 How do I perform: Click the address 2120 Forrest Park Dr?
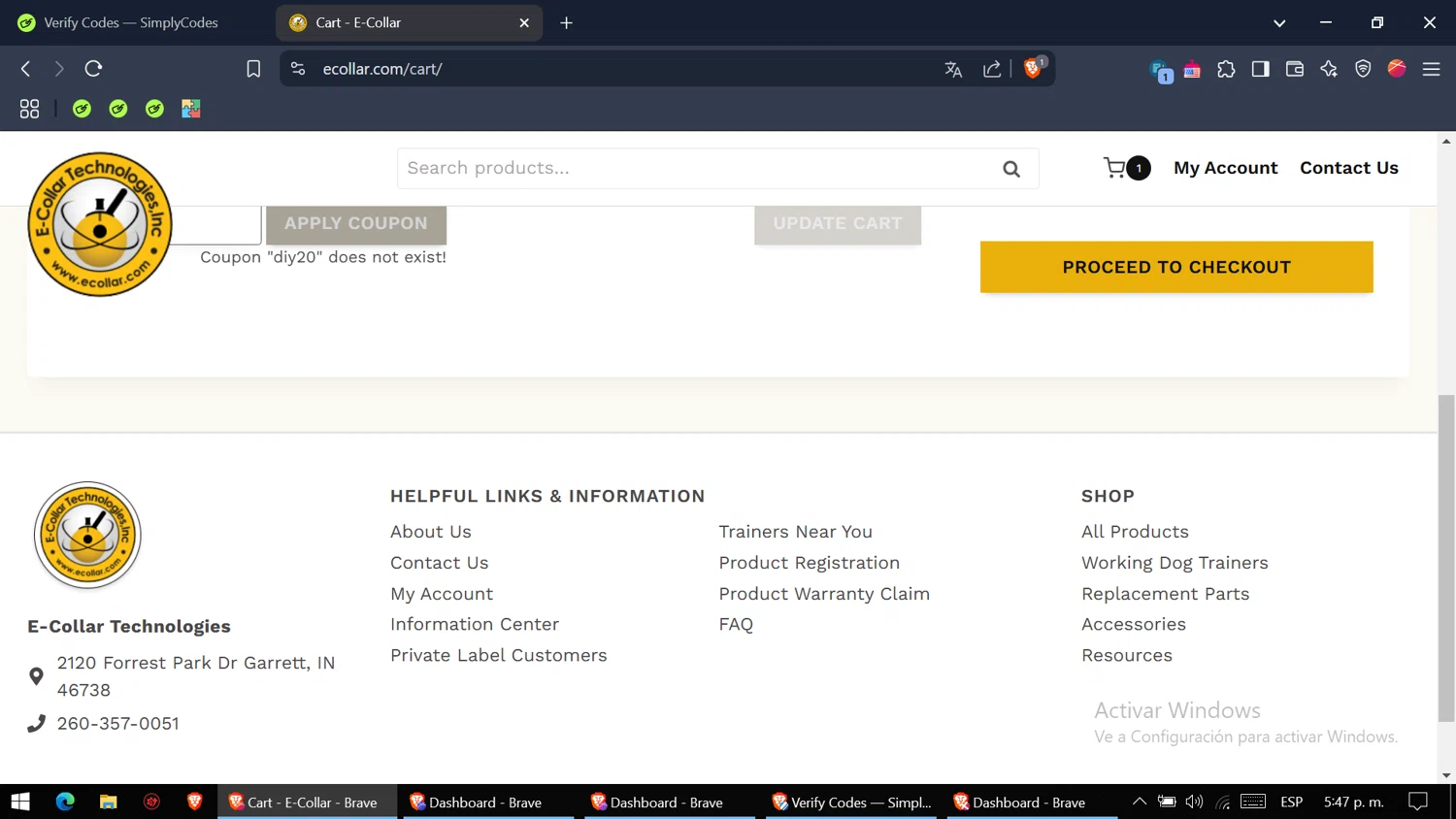point(195,676)
